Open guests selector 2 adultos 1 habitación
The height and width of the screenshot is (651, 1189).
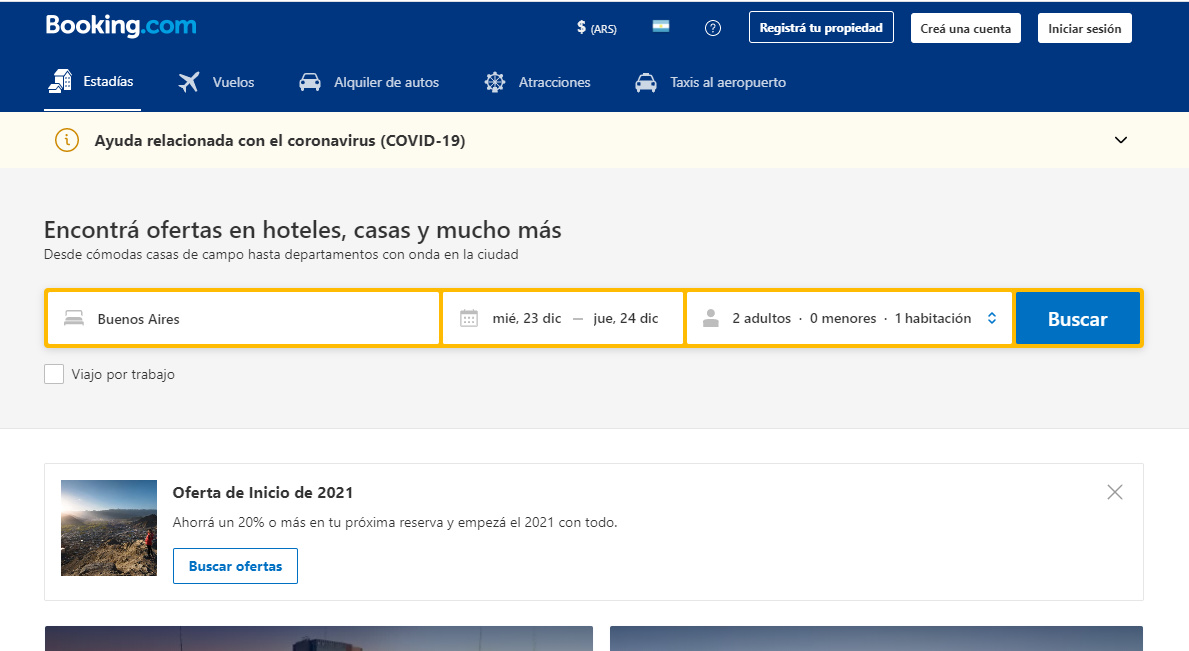tap(849, 318)
